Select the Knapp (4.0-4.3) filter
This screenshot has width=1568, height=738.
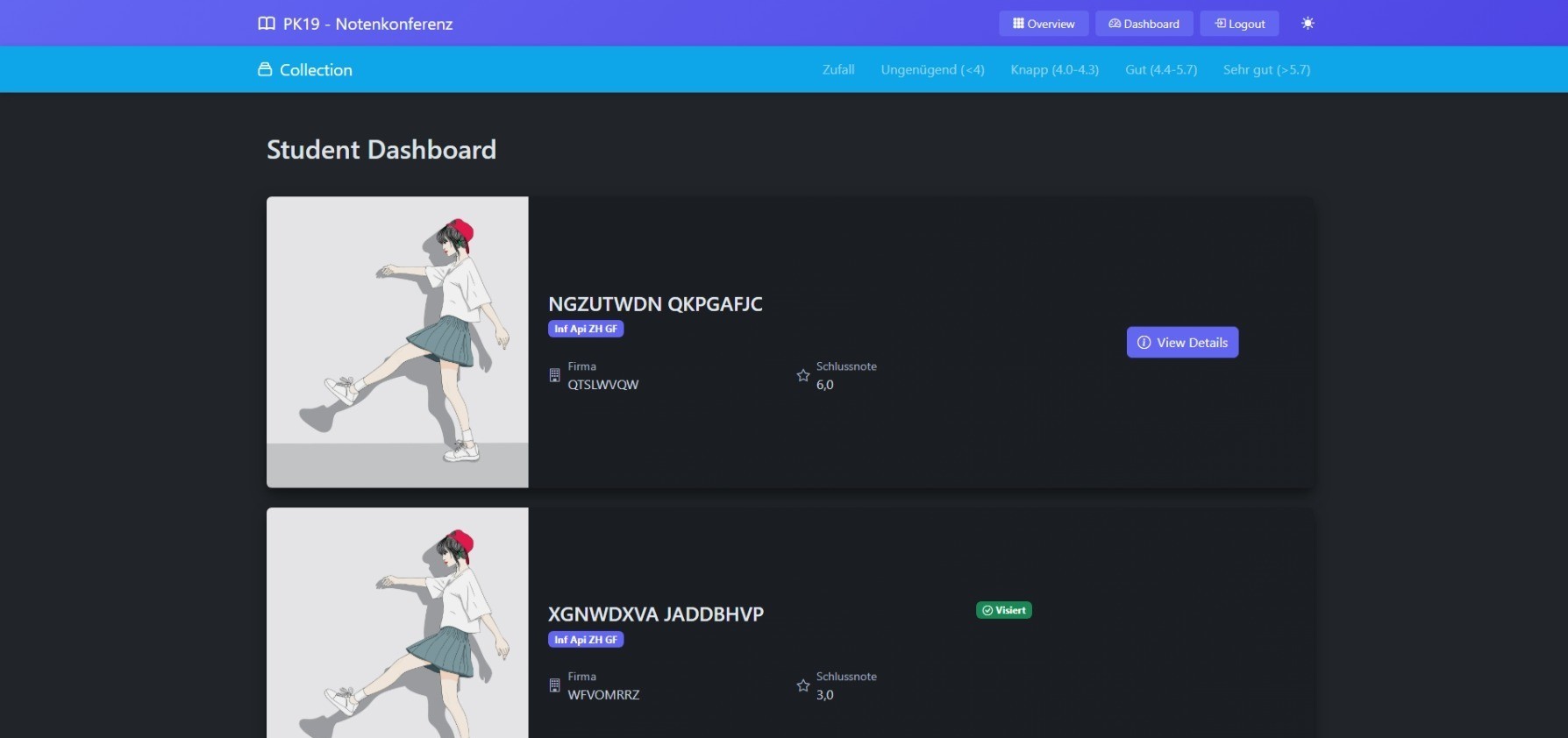(1054, 69)
